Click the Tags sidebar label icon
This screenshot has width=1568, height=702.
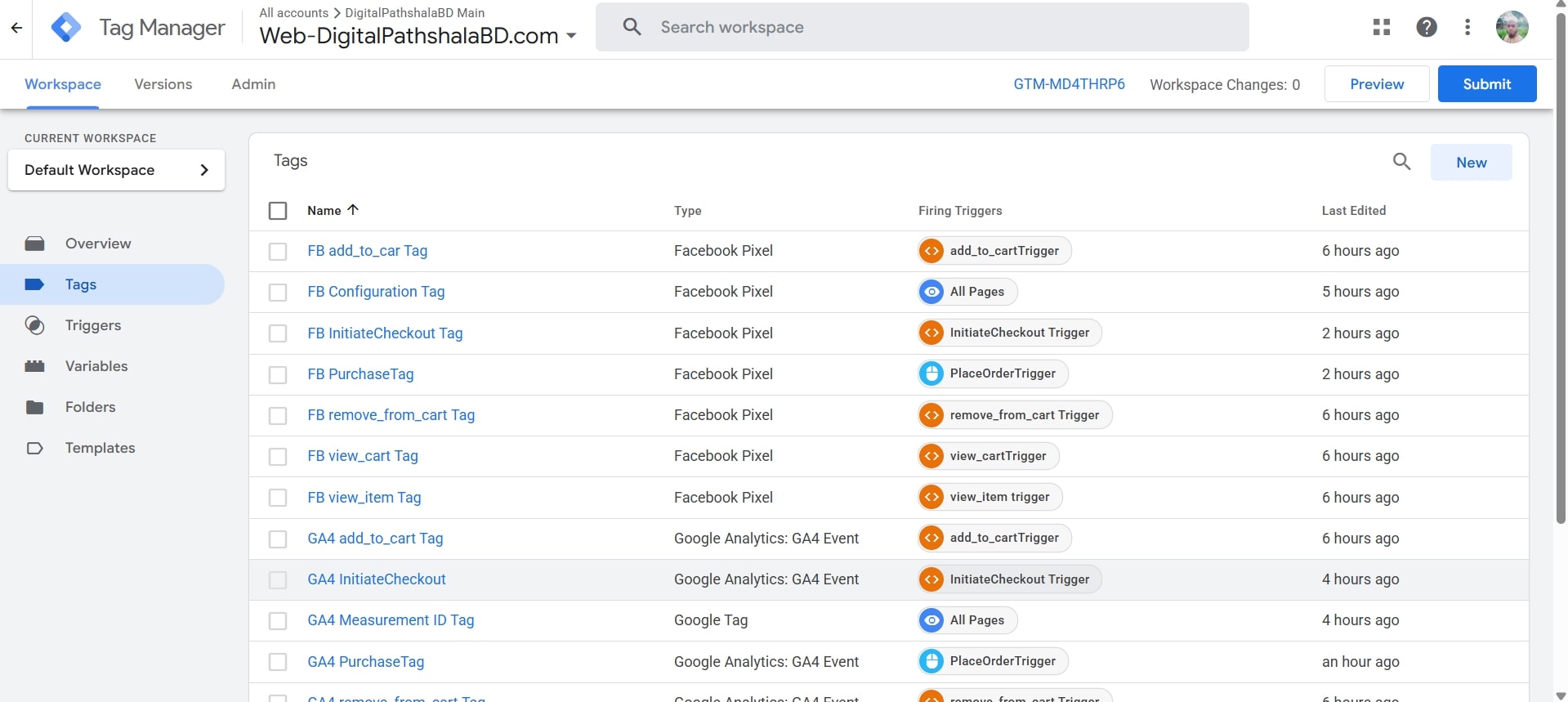[34, 284]
